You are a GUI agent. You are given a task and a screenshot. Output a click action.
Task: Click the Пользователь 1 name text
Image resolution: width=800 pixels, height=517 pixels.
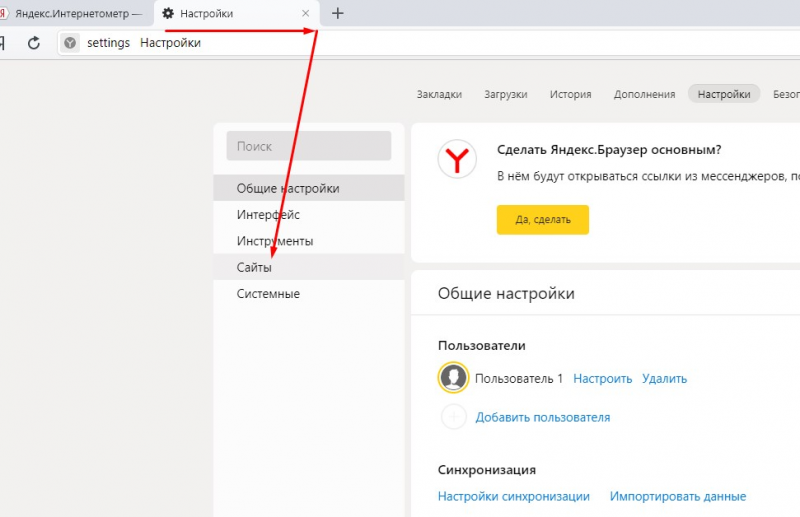point(519,379)
